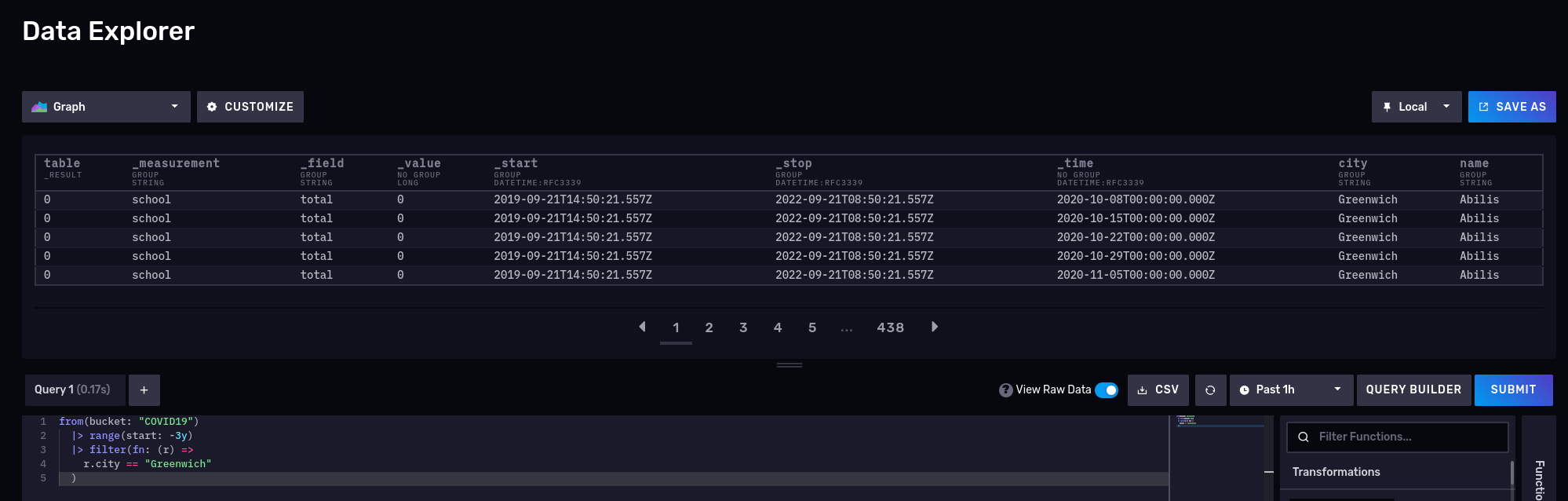Viewport: 1568px width, 501px height.
Task: Open the Graph visualization type dropdown
Action: pyautogui.click(x=106, y=107)
